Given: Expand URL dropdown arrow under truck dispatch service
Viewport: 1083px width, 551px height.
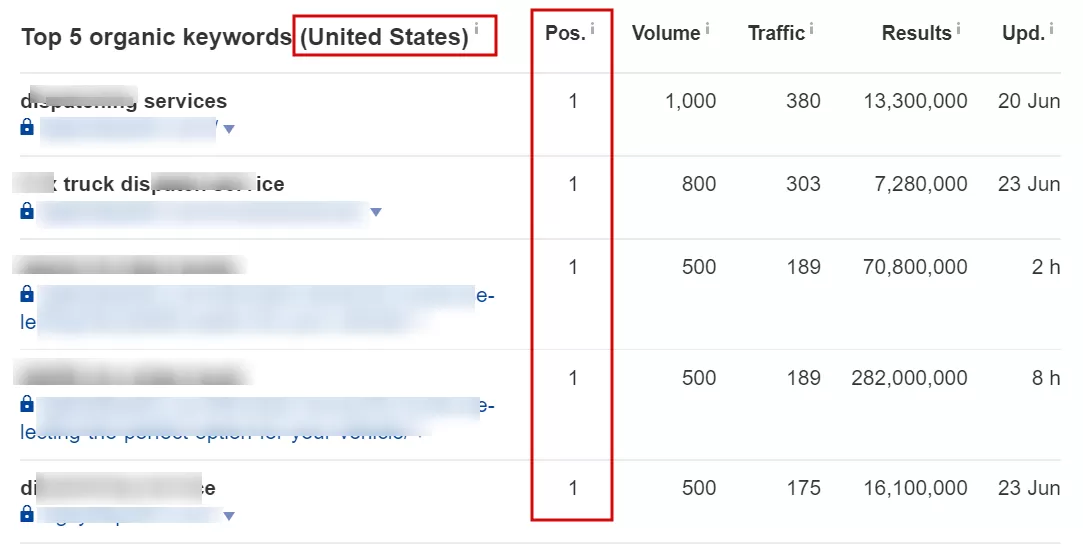Looking at the screenshot, I should pos(376,212).
